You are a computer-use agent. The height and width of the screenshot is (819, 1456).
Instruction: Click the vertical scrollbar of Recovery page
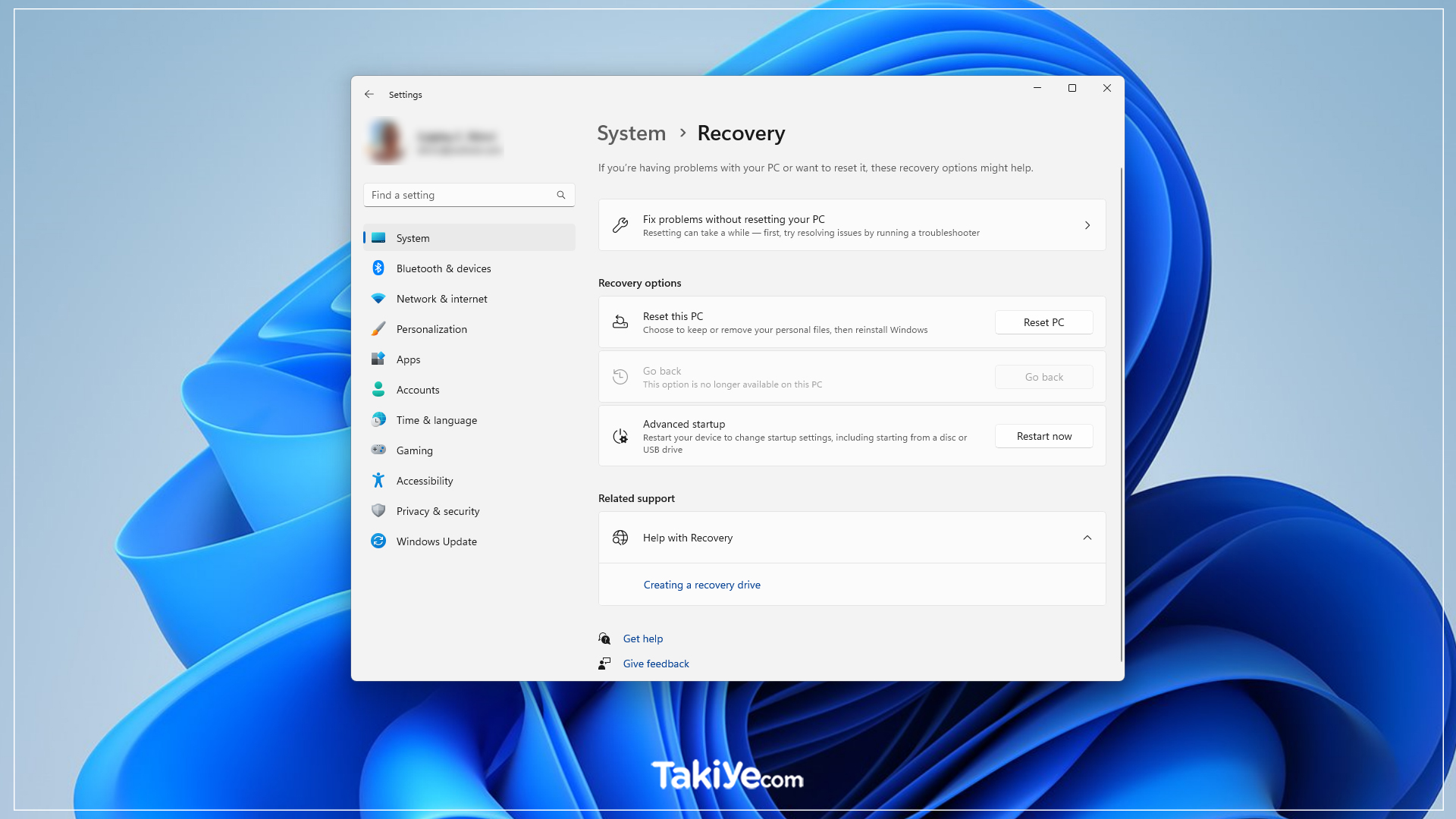(1122, 414)
